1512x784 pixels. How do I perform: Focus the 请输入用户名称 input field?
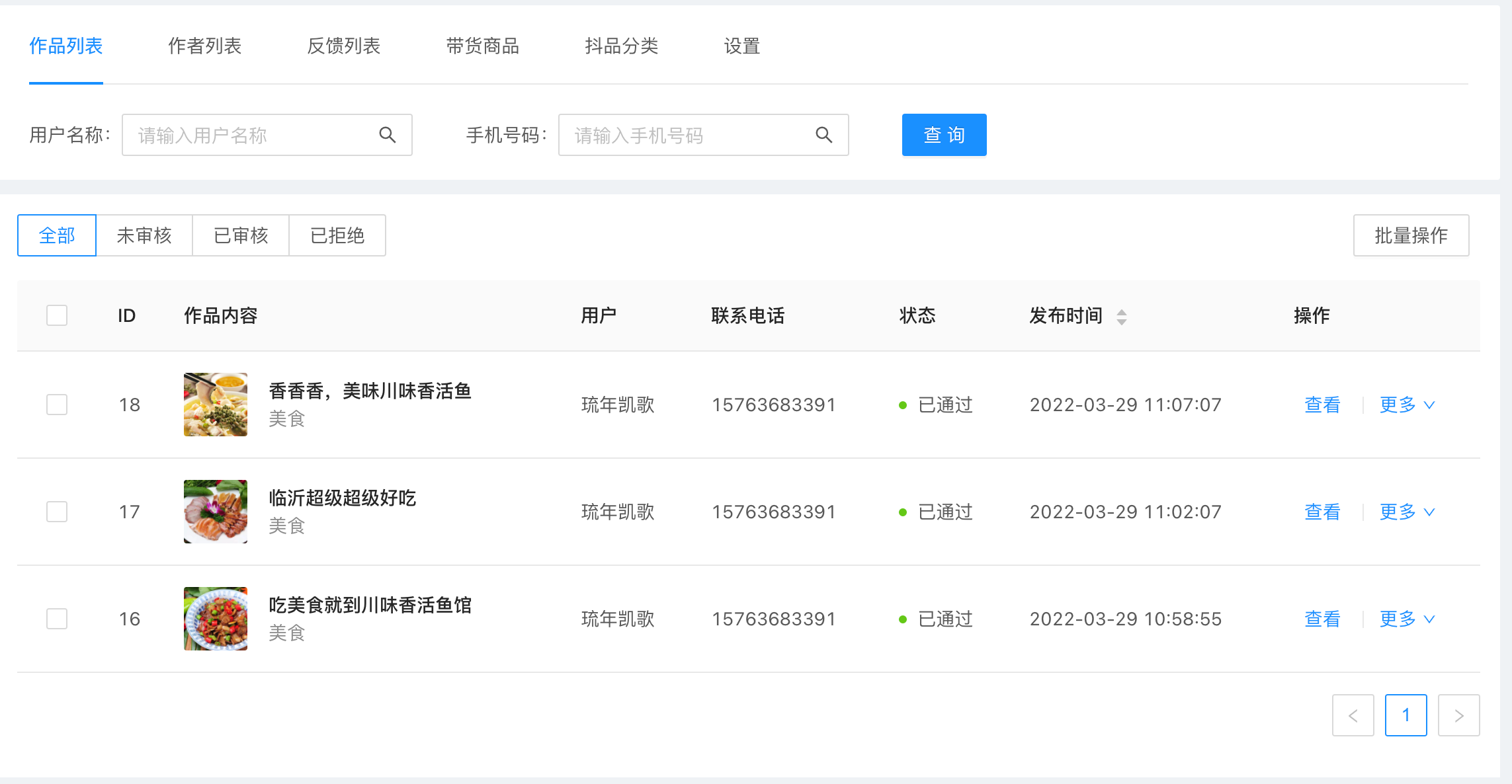click(267, 135)
